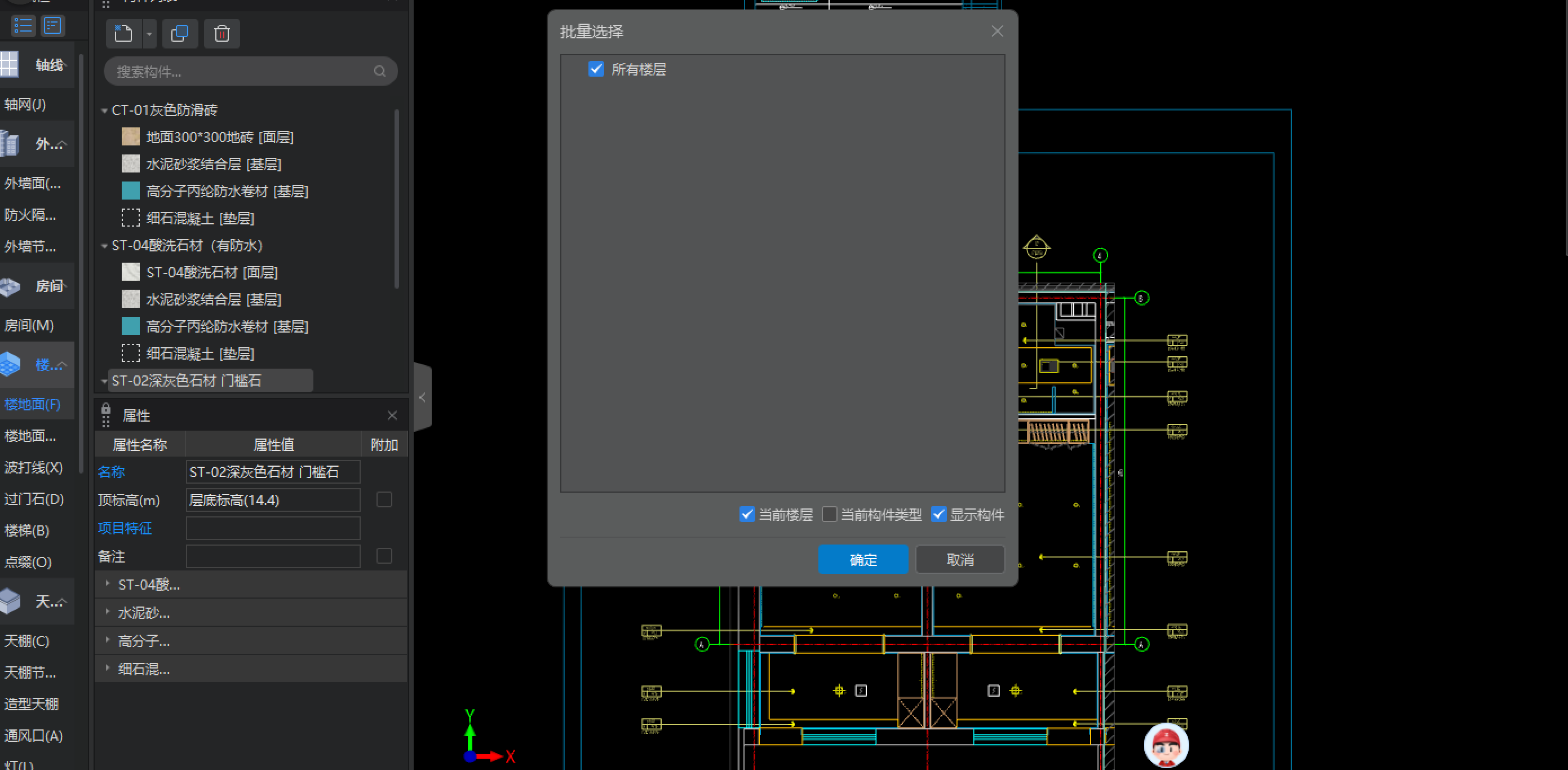
Task: Click the 取消 button
Action: pos(959,559)
